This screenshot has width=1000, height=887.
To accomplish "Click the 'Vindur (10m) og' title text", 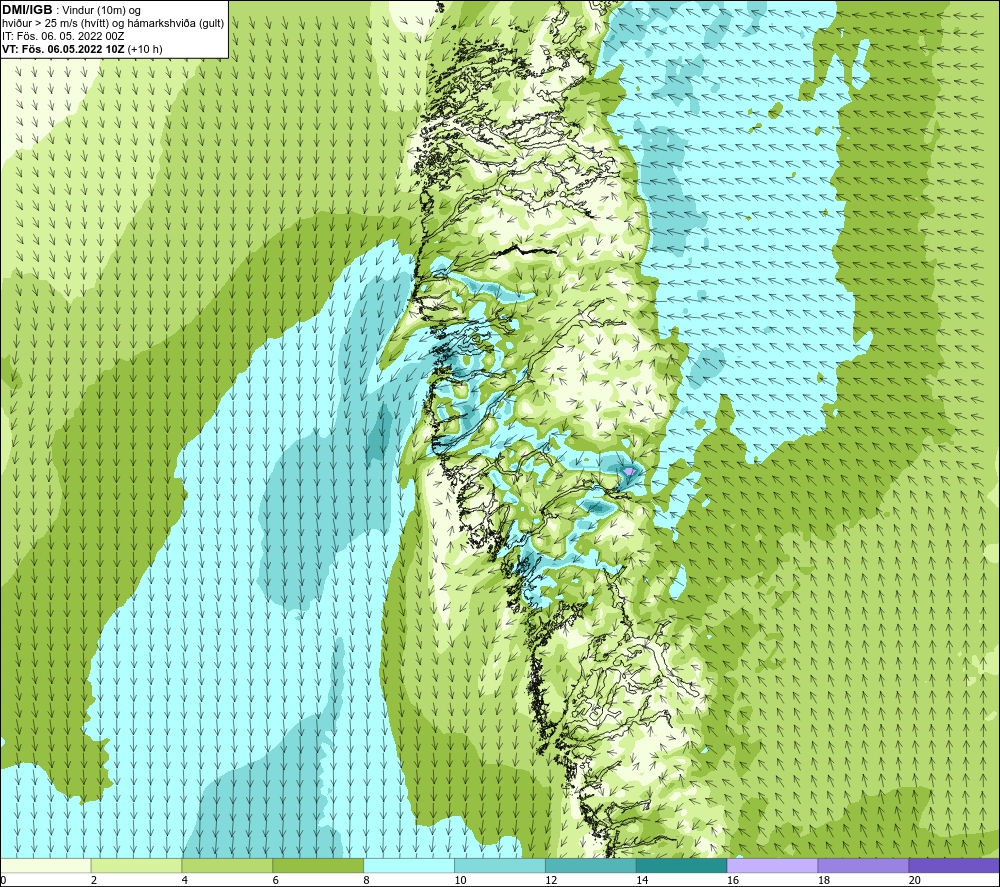I will click(x=101, y=11).
